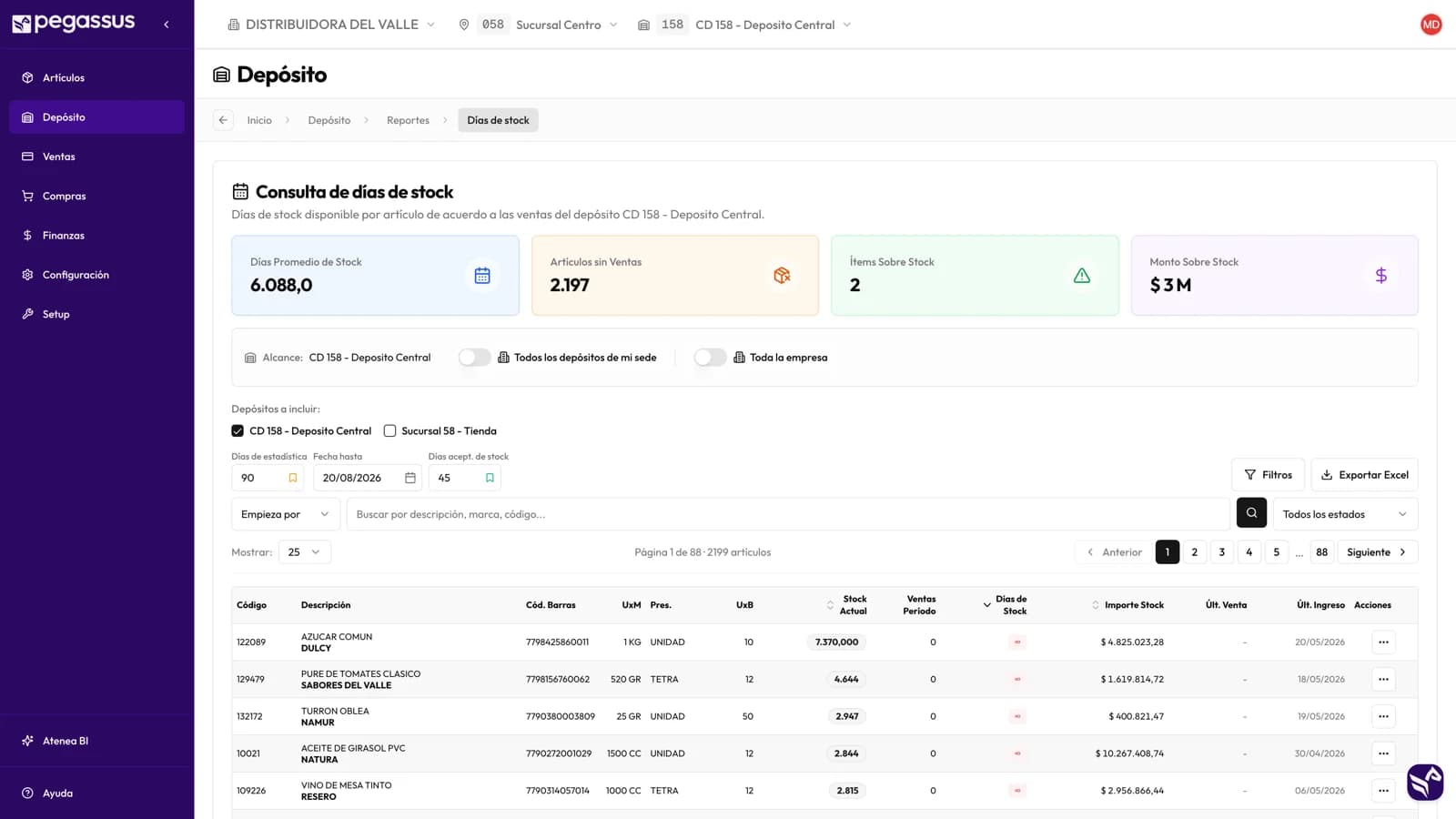The image size is (1456, 819).
Task: Check Sucursal 58 - Tienda checkbox
Action: click(389, 431)
